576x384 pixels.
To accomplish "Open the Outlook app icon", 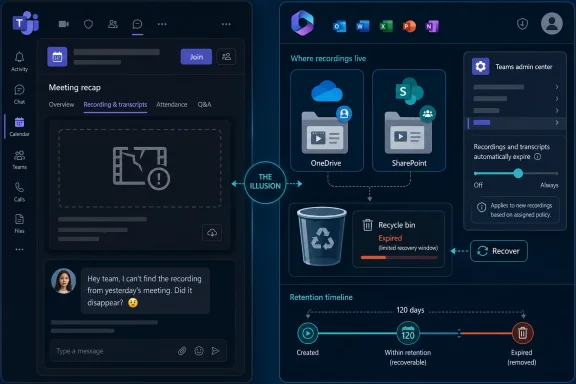I will (339, 26).
